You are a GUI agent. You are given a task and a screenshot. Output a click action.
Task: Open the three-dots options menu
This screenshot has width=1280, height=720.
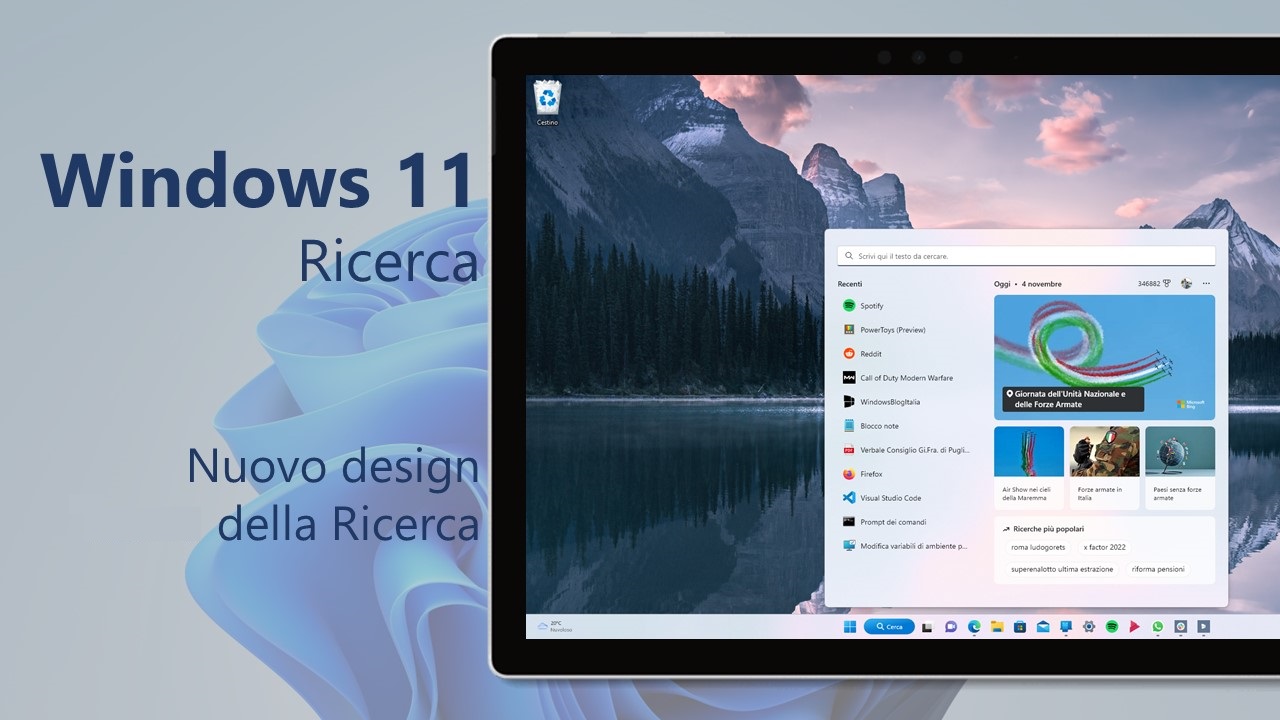click(x=1207, y=284)
